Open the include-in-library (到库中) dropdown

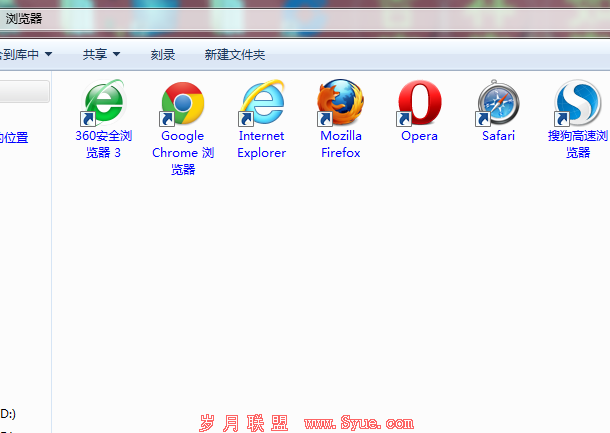[x=26, y=54]
